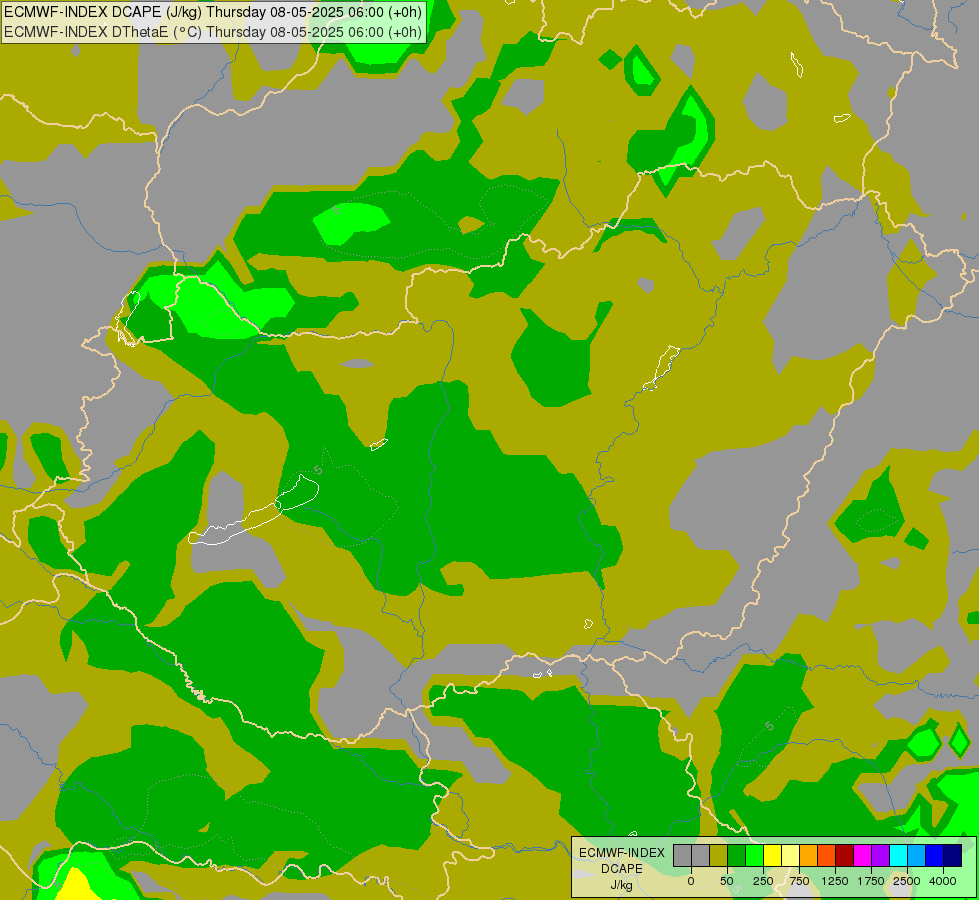Image resolution: width=979 pixels, height=900 pixels.
Task: Click the navy legend swatch
Action: (953, 855)
